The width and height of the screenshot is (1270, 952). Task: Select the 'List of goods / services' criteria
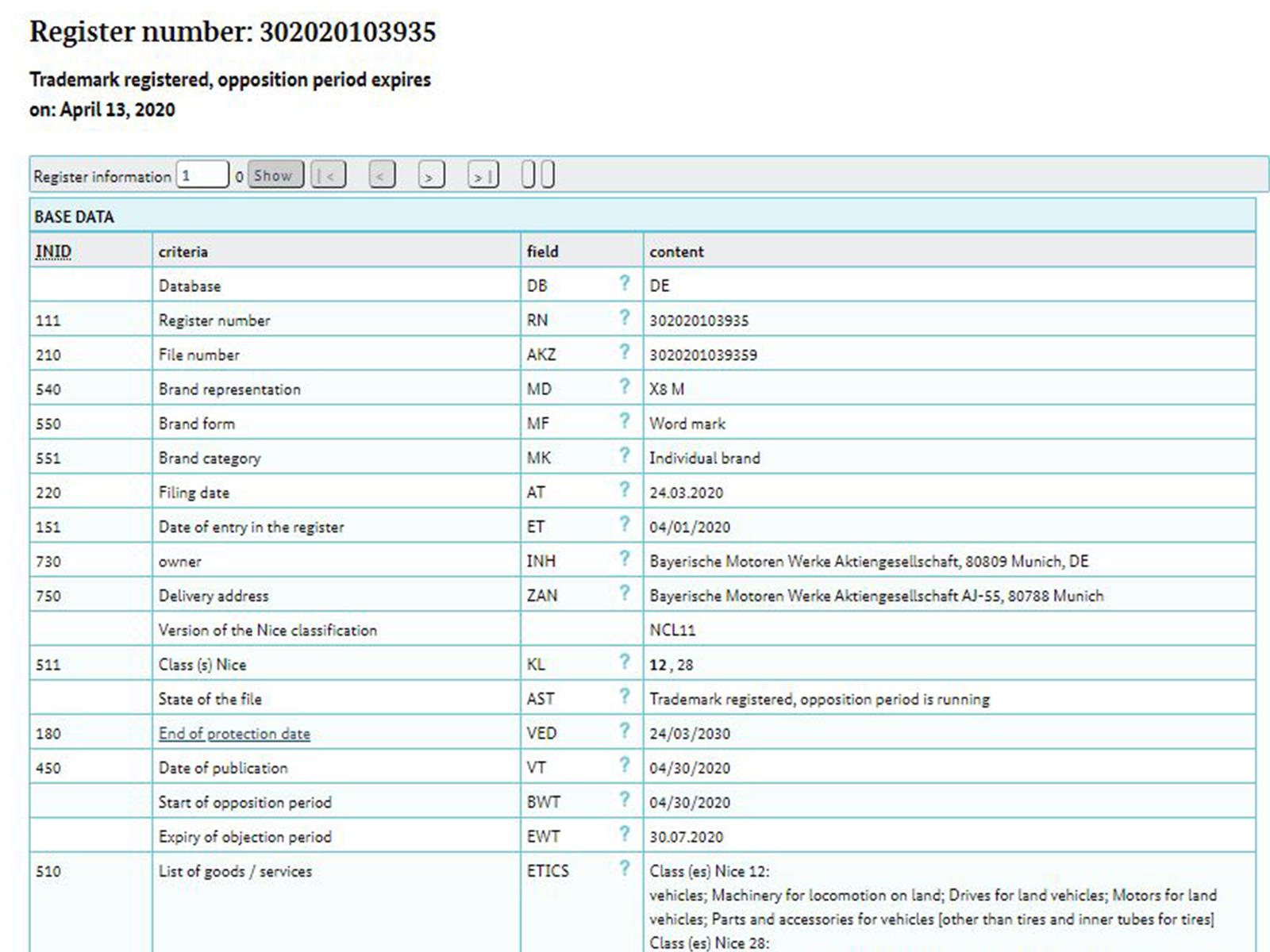pyautogui.click(x=235, y=871)
